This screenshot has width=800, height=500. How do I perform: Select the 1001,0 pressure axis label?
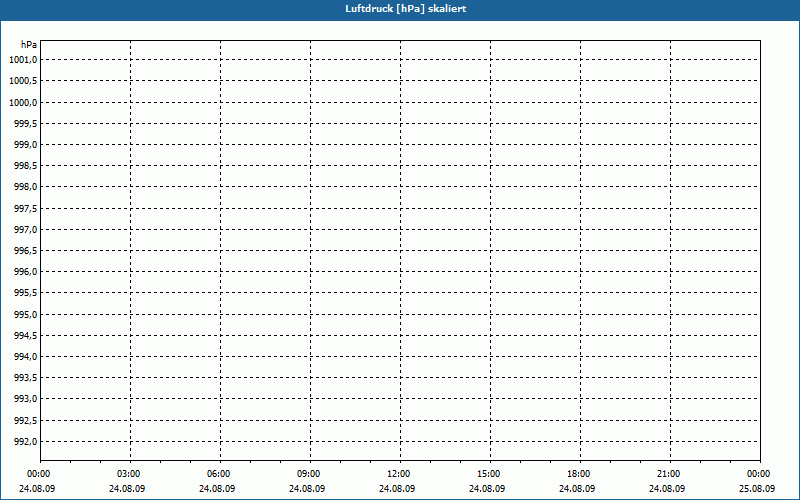tap(23, 60)
